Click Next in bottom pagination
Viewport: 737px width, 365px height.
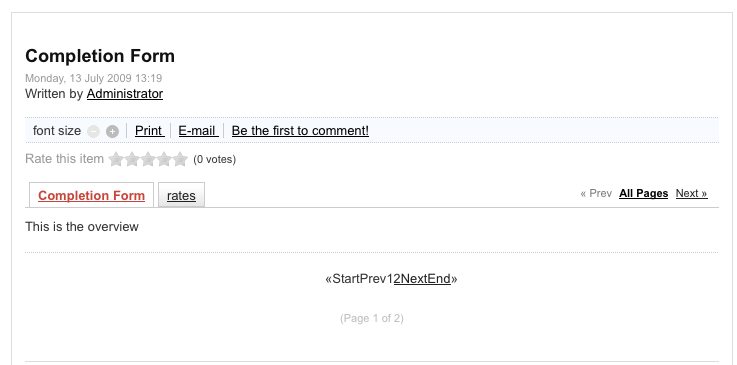(x=414, y=279)
